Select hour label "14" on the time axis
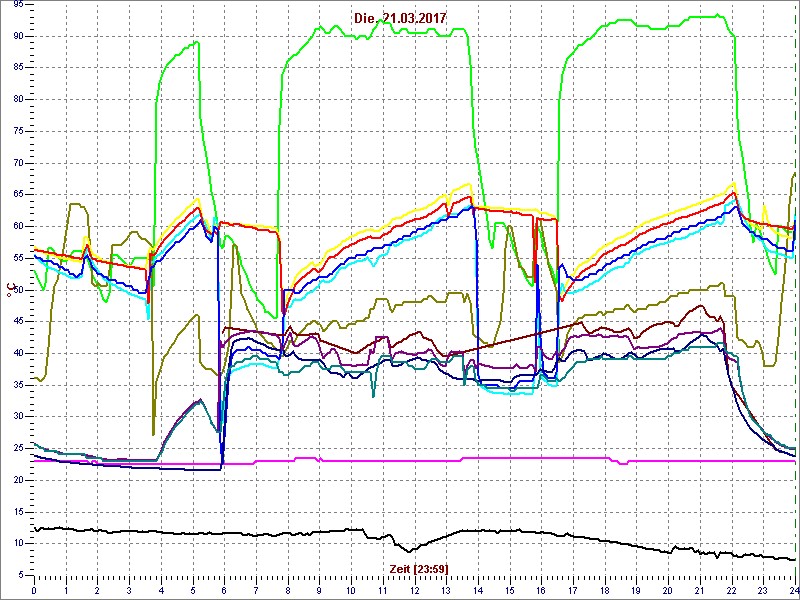The image size is (800, 600). coord(478,589)
